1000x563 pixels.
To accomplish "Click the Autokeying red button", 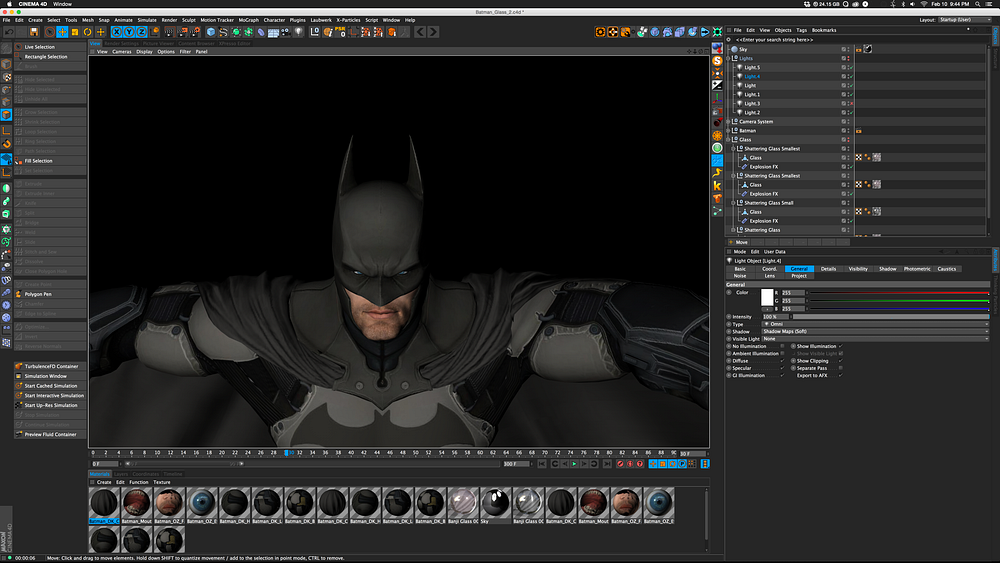I will pyautogui.click(x=630, y=464).
